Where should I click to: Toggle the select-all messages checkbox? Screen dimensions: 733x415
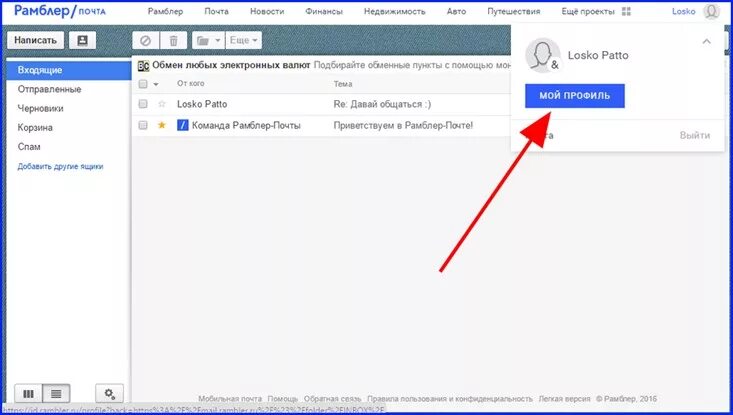[143, 84]
